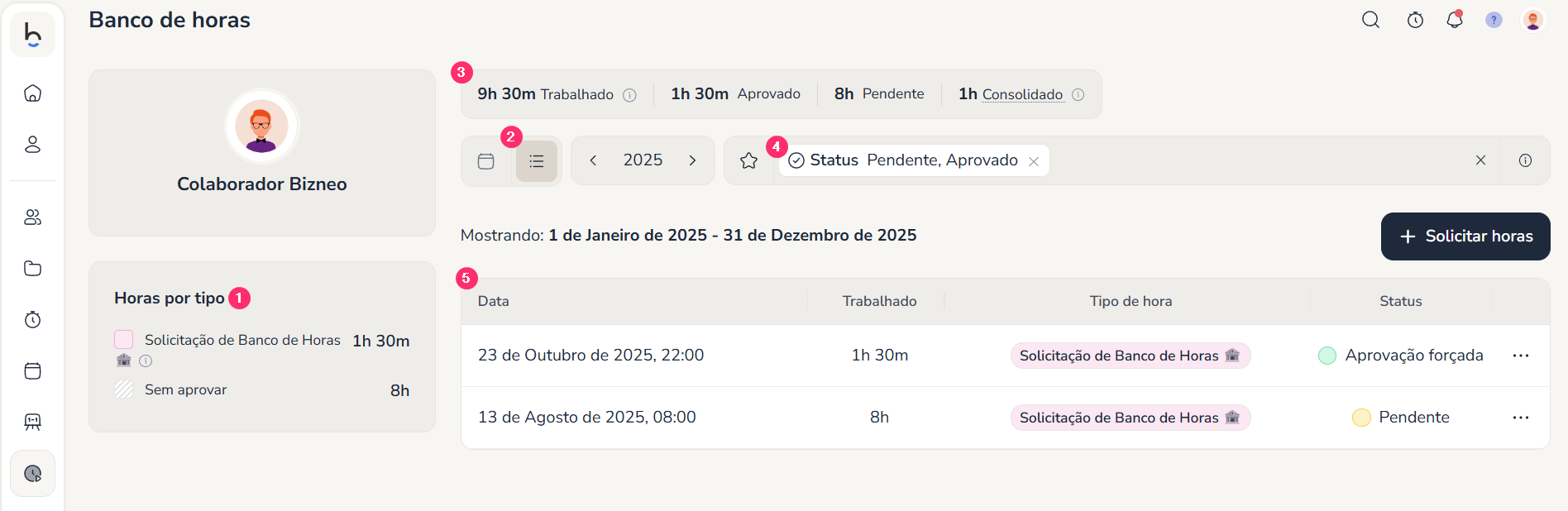Open the timer clock icon in header
The height and width of the screenshot is (511, 1568).
click(1415, 20)
